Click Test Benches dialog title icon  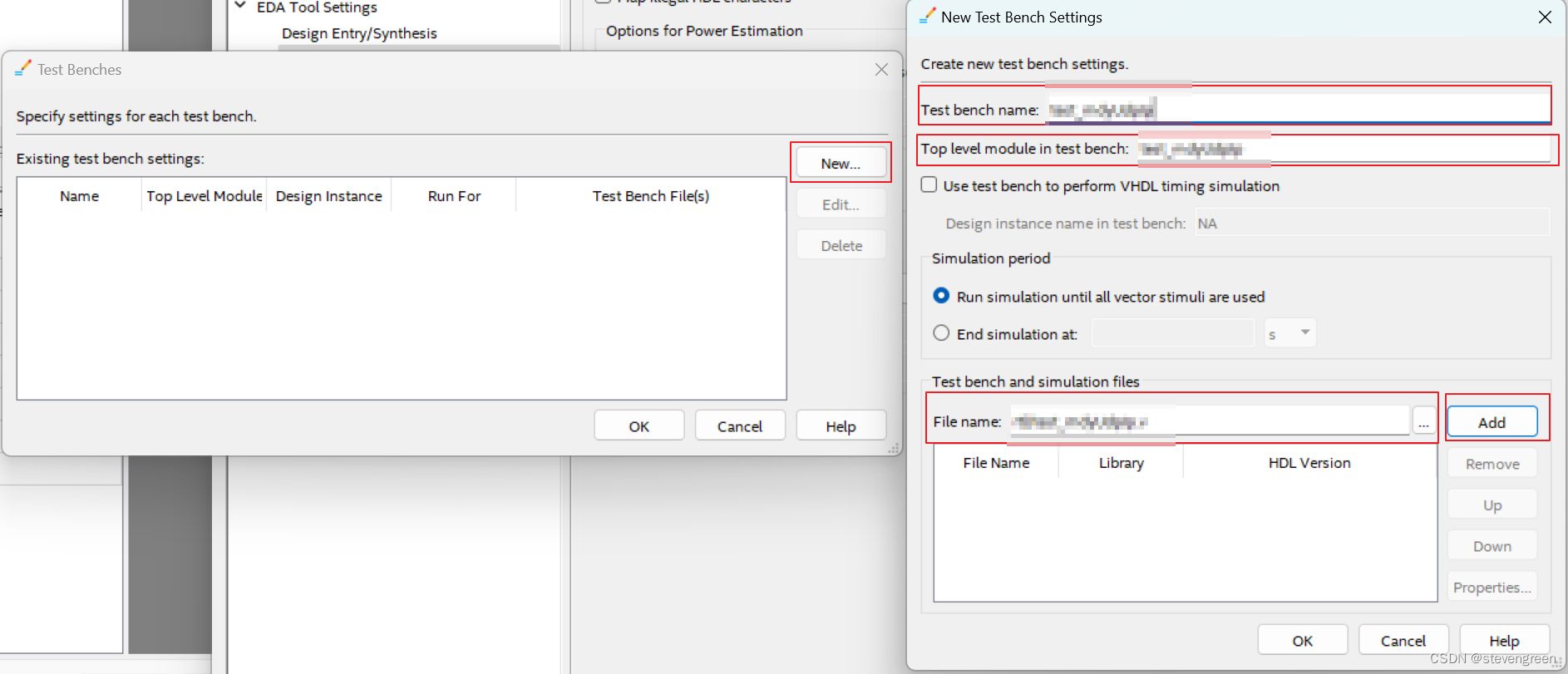pyautogui.click(x=23, y=69)
